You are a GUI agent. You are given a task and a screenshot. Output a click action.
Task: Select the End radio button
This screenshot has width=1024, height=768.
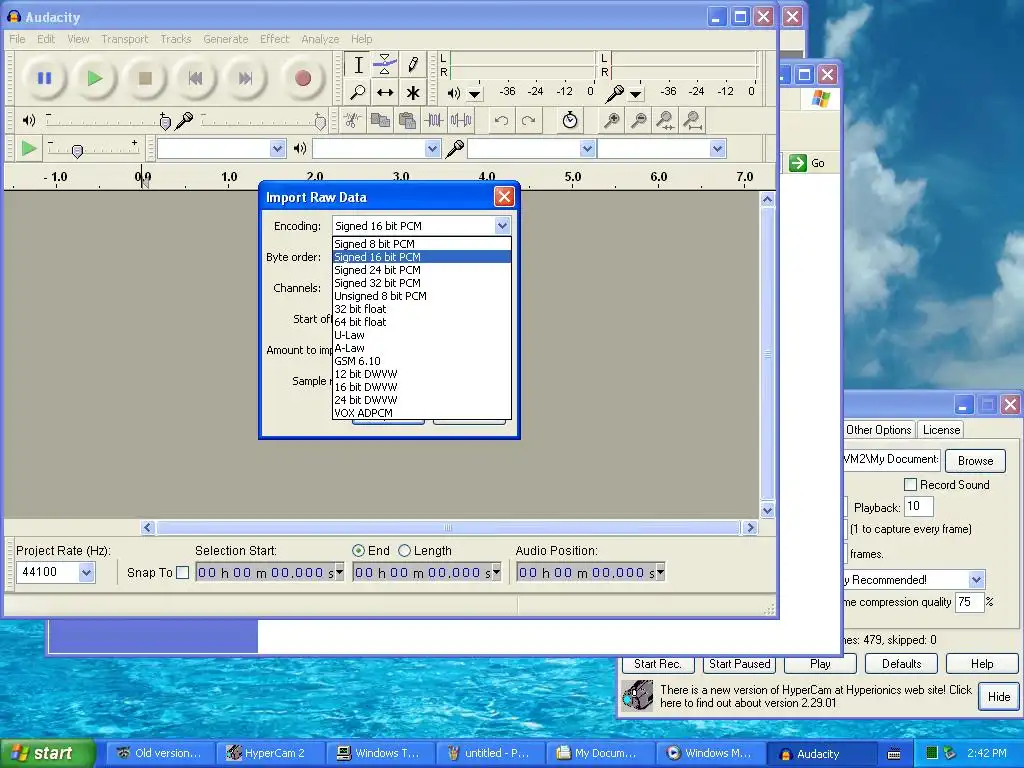359,551
